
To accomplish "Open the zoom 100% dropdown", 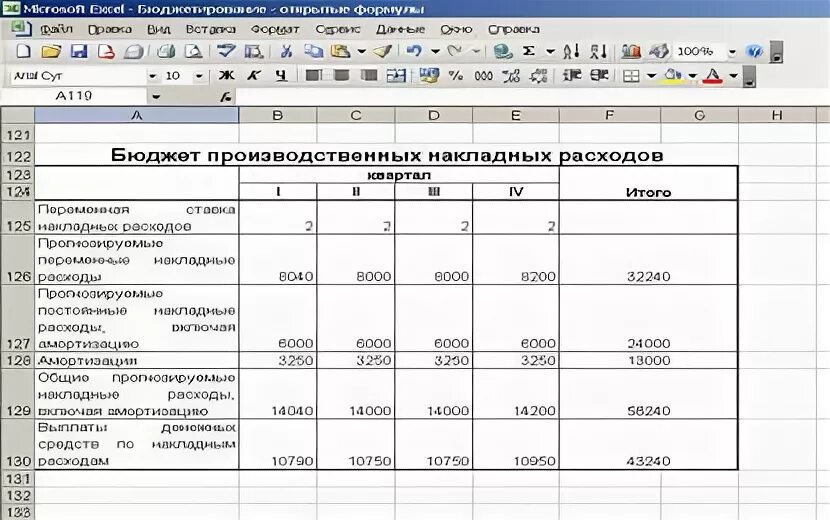I will point(732,52).
